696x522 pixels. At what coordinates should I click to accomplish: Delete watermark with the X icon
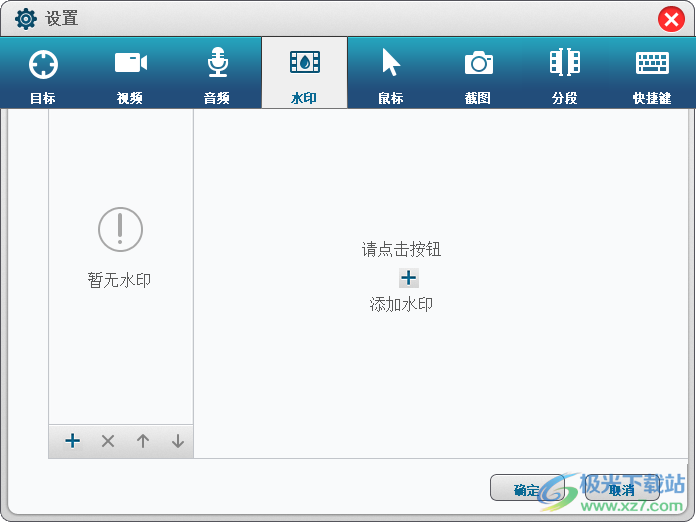[108, 441]
